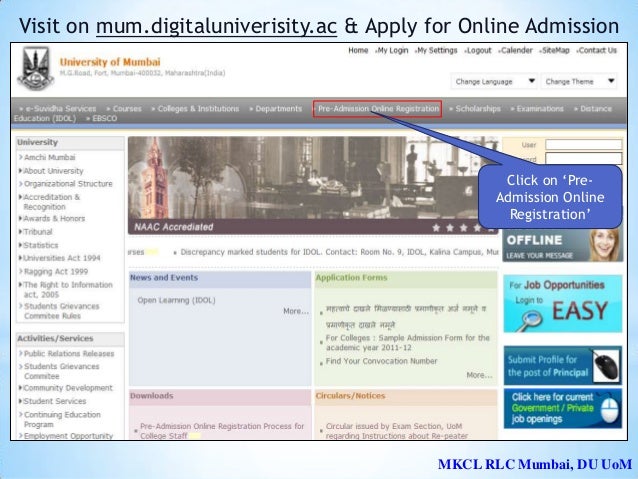Click the scrolling Discrepancy marked students notice
The width and height of the screenshot is (638, 479).
click(339, 252)
